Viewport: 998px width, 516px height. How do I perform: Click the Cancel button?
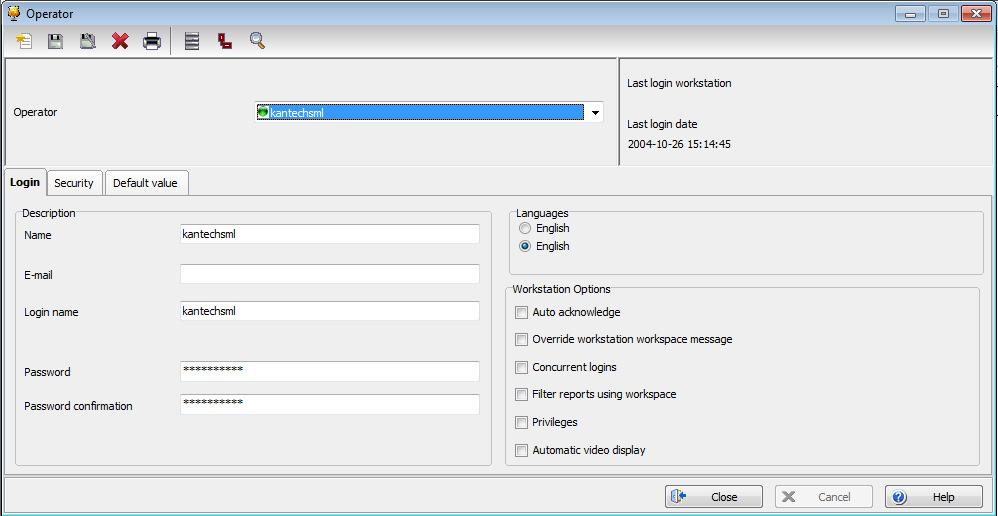[x=824, y=497]
